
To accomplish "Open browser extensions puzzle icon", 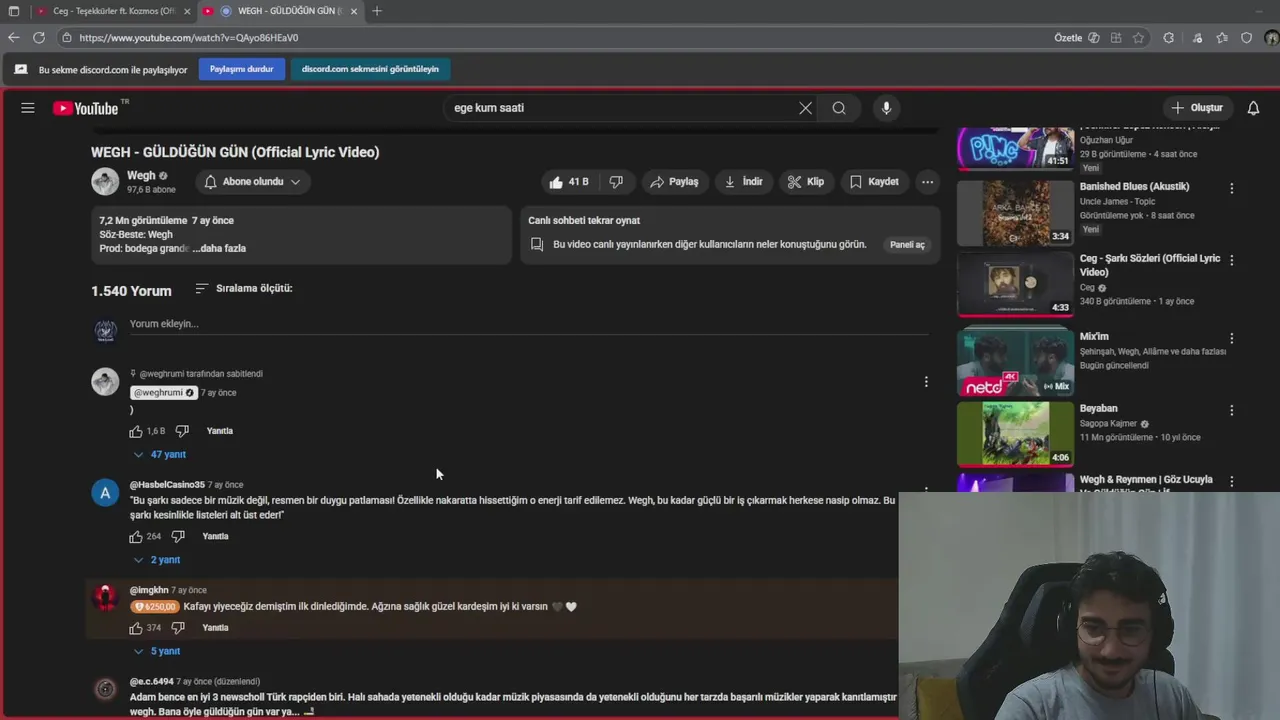I will click(1168, 38).
